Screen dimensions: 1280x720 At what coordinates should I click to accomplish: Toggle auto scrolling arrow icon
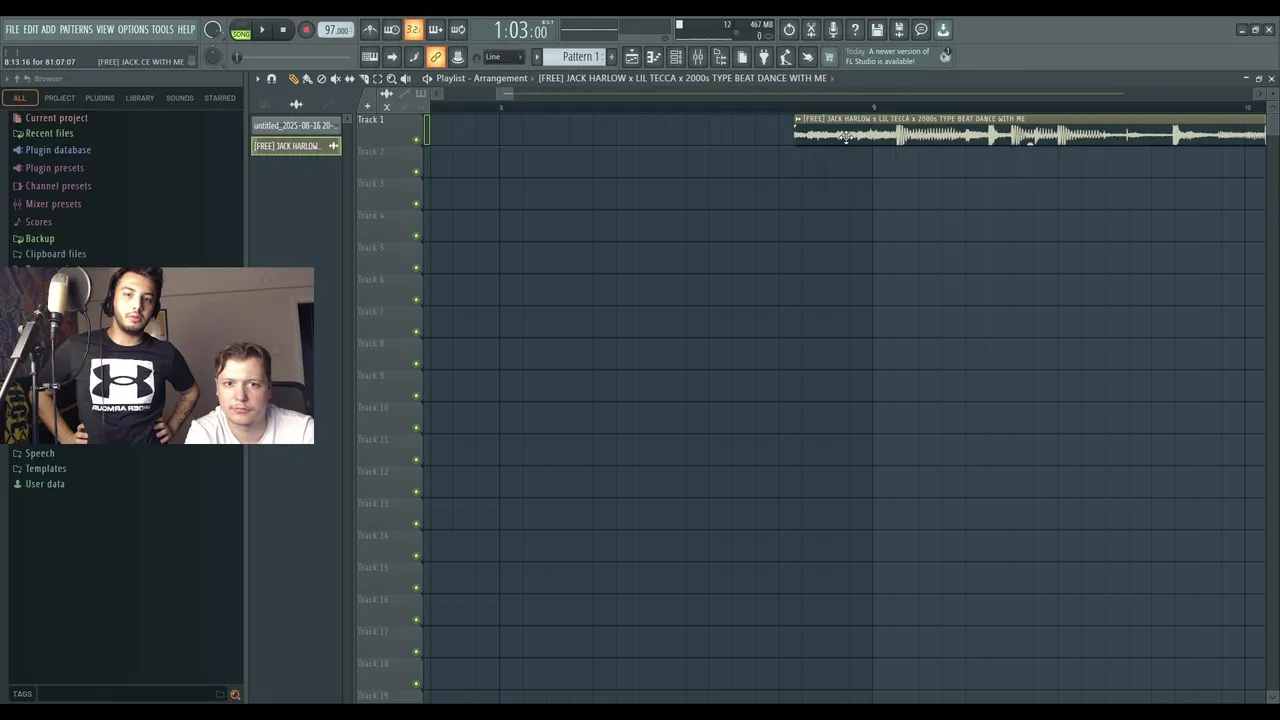(392, 57)
